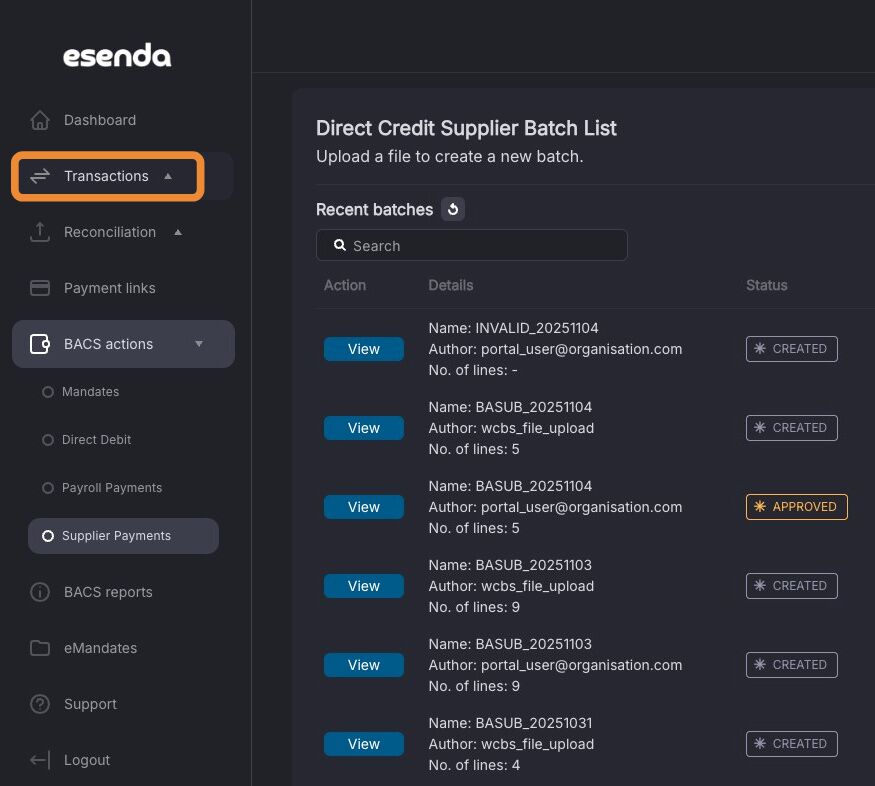
Task: Log out of the portal
Action: coord(87,760)
